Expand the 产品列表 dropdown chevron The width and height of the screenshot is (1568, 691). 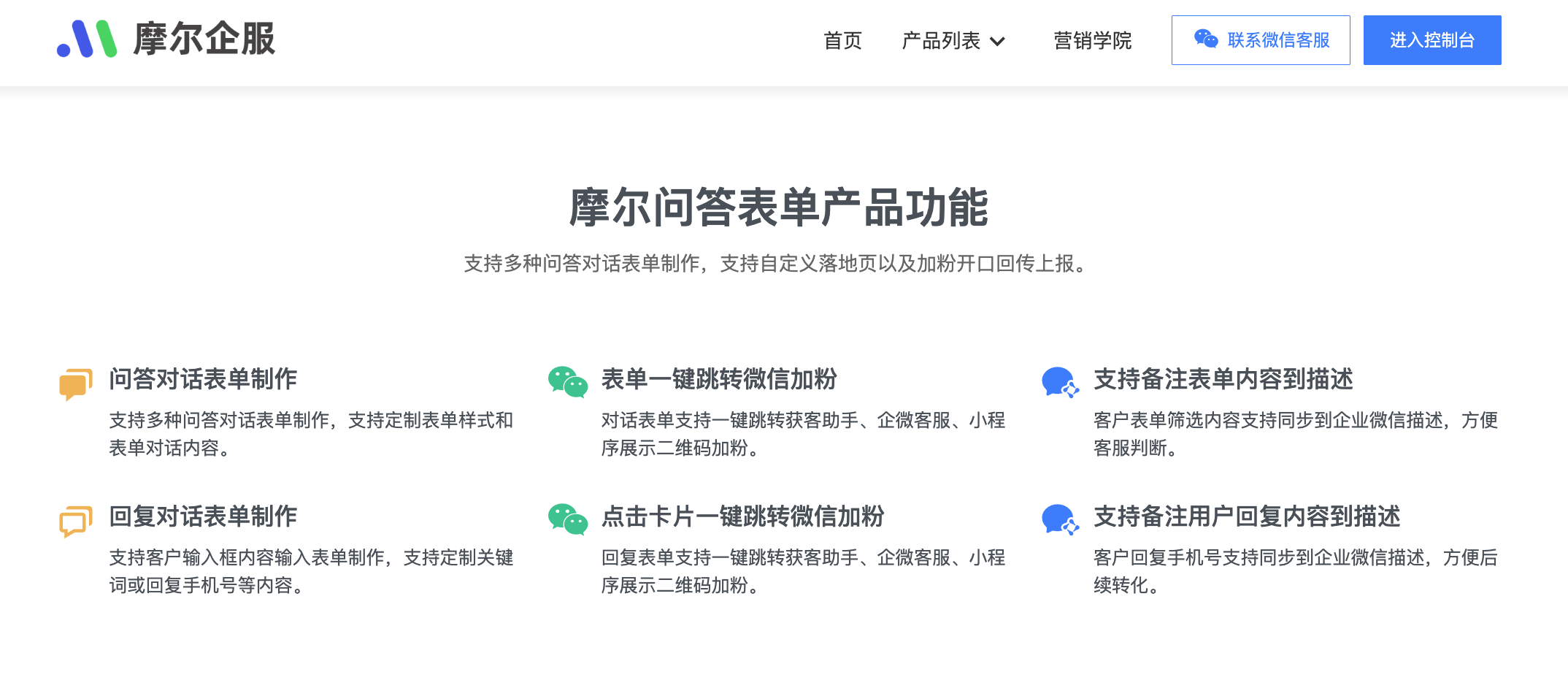point(997,42)
